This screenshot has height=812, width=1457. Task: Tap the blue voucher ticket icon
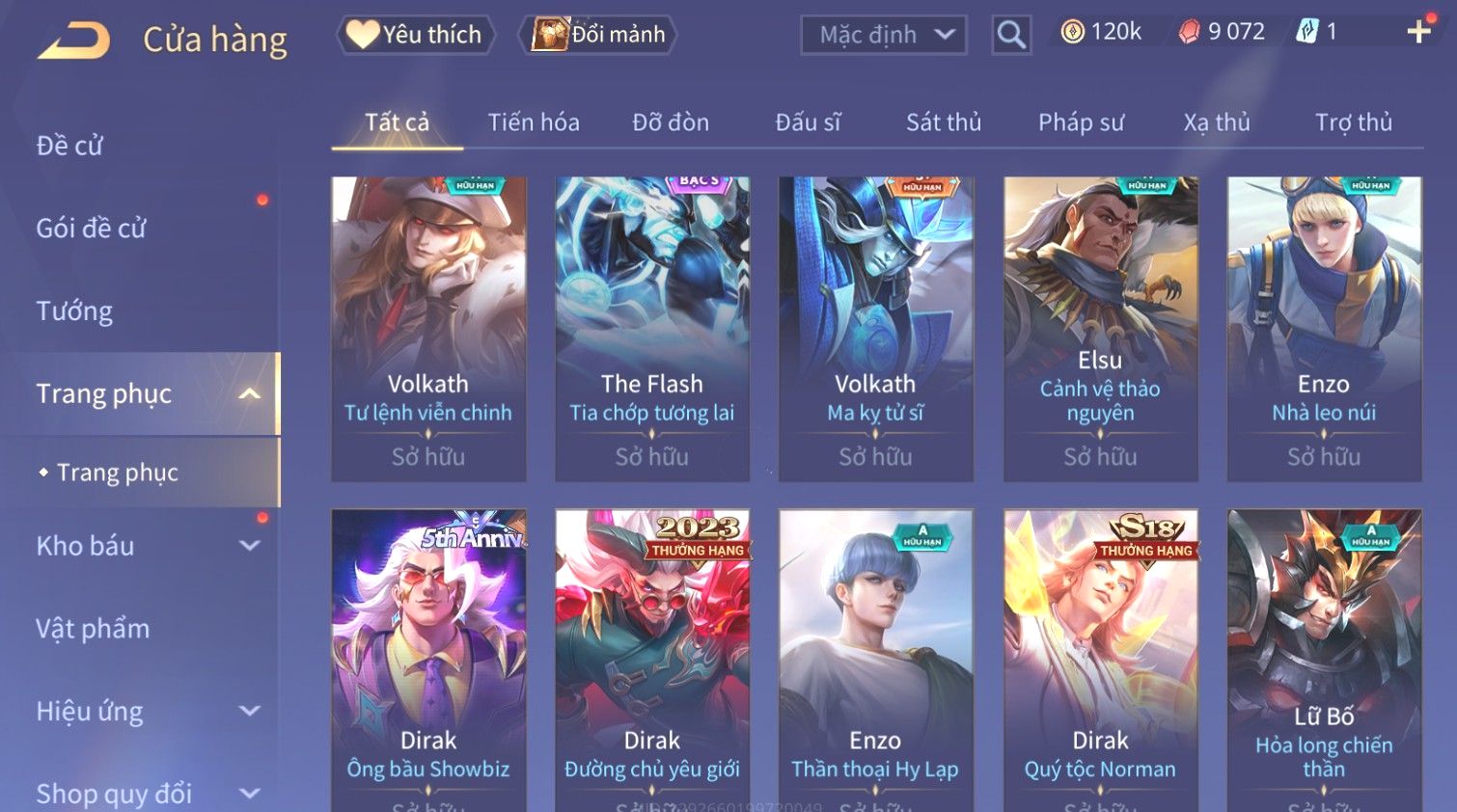tap(1306, 32)
